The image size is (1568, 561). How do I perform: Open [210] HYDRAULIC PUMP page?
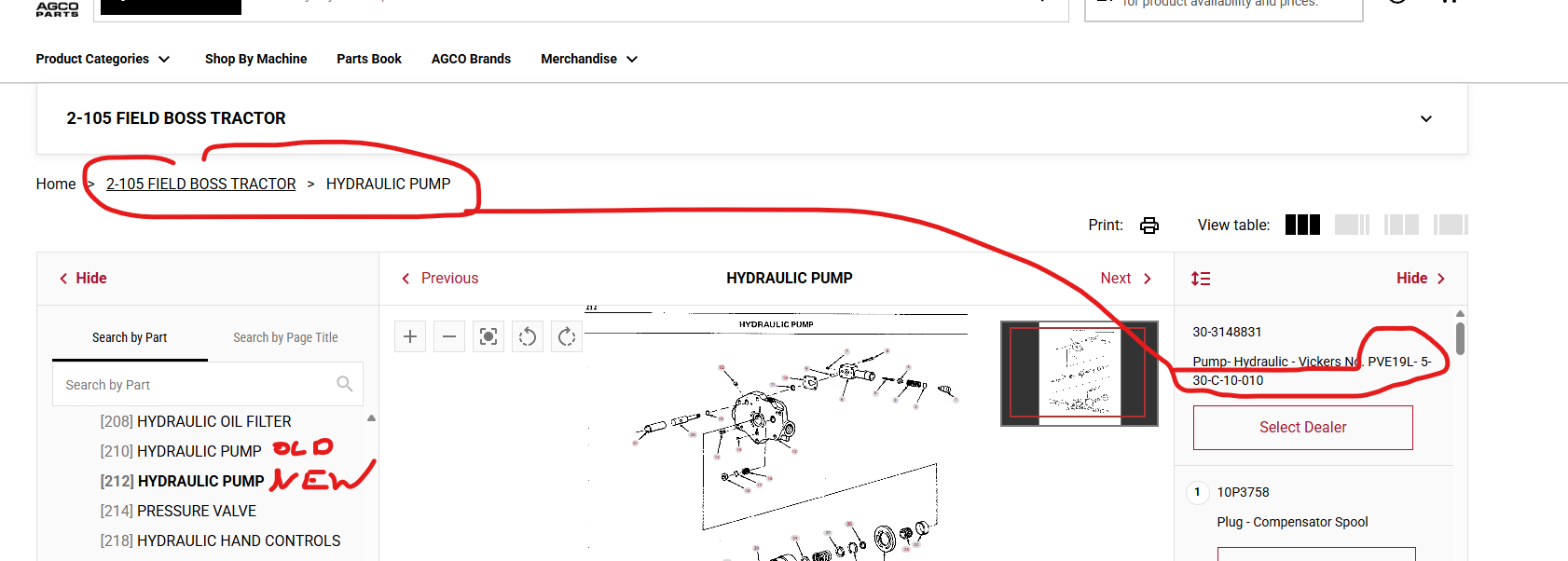pyautogui.click(x=181, y=451)
